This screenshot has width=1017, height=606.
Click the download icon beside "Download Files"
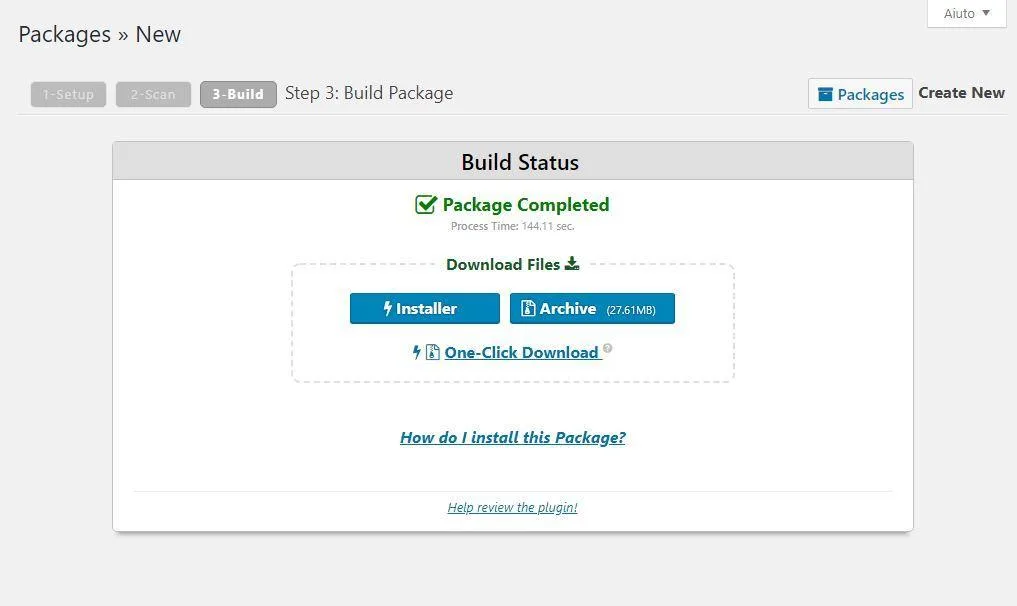tap(571, 264)
